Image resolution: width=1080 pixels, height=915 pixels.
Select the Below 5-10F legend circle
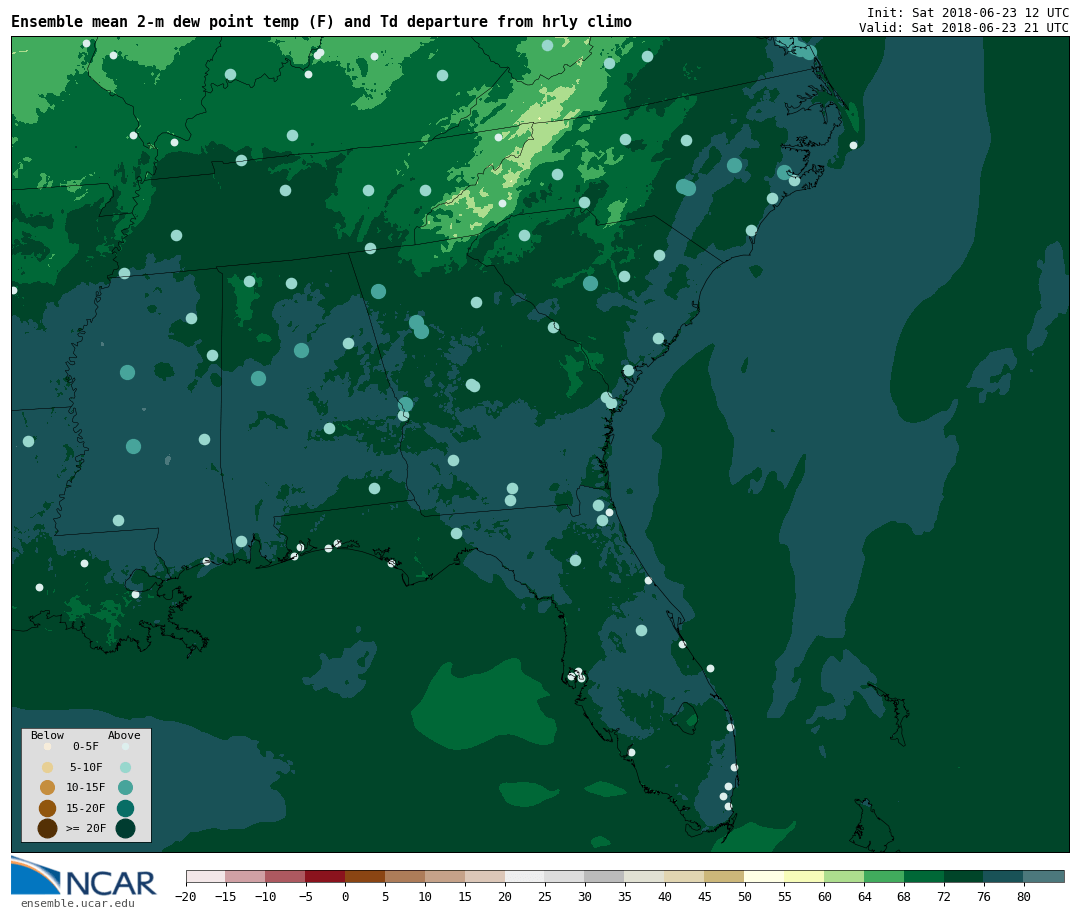(48, 767)
